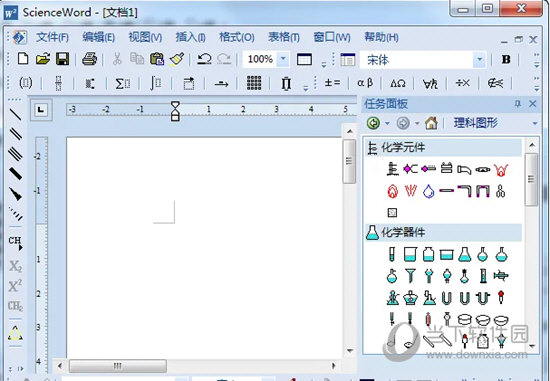Image resolution: width=550 pixels, height=381 pixels.
Task: Go back in the task panel
Action: [x=373, y=123]
